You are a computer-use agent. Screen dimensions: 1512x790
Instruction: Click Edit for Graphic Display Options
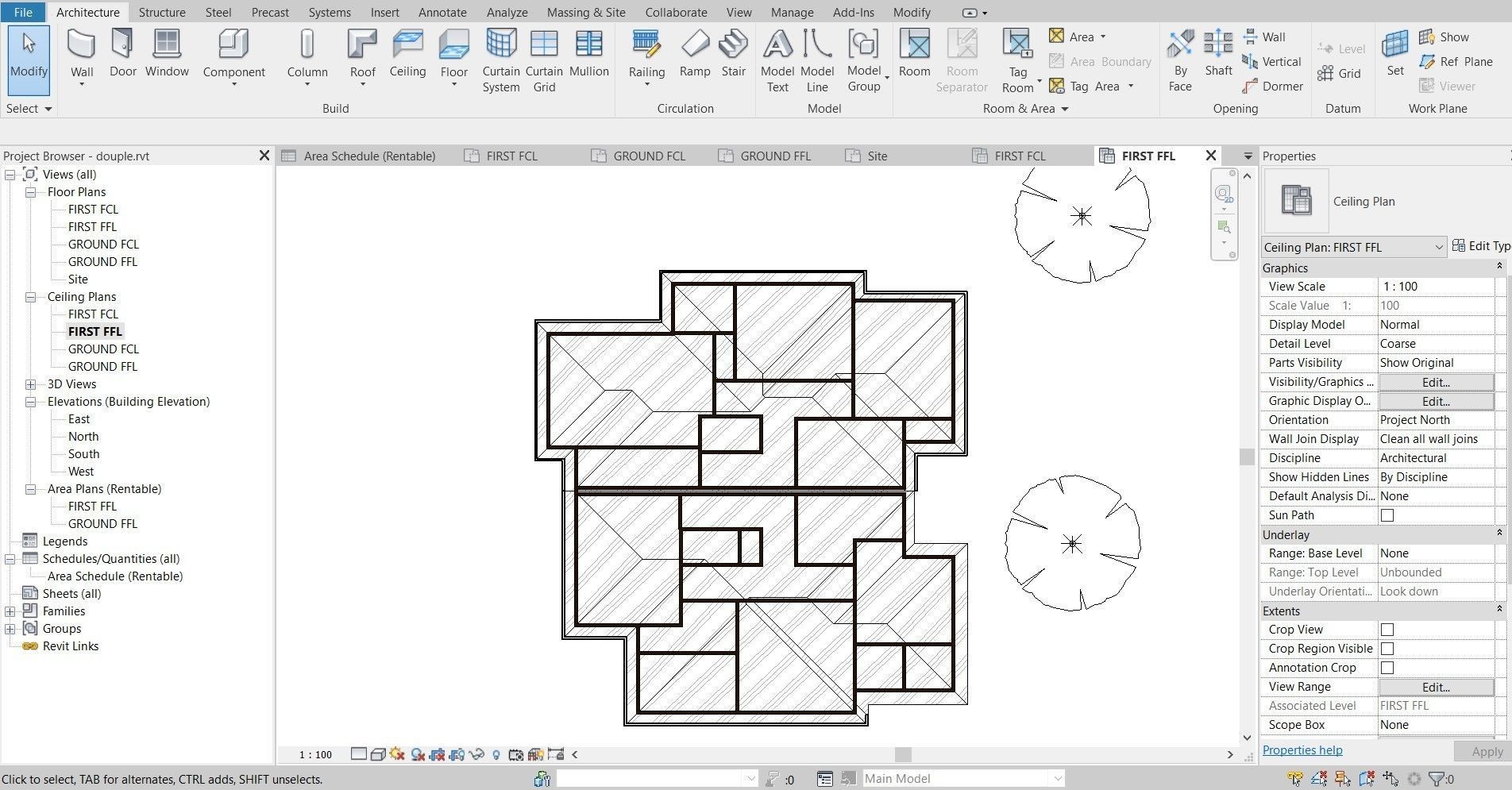(1436, 401)
